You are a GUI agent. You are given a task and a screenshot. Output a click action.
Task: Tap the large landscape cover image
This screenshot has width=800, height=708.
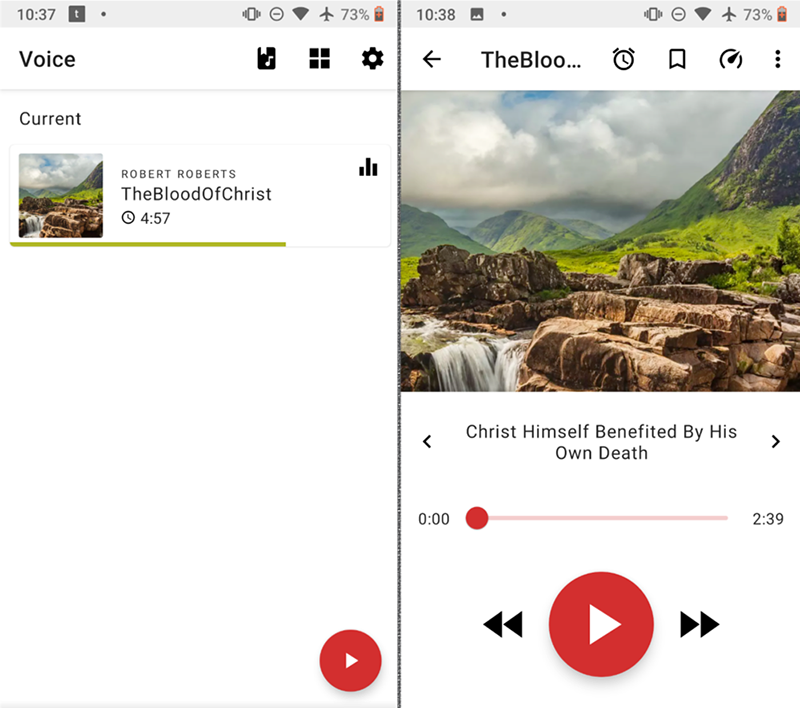tap(601, 241)
